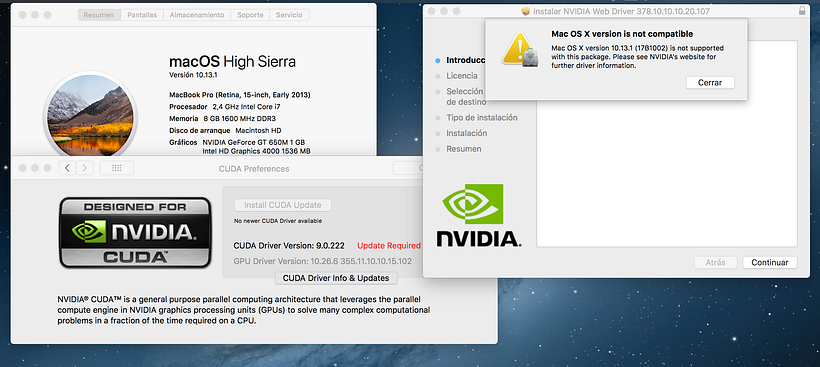
Task: Close the CUDA Preferences window
Action: point(22,168)
